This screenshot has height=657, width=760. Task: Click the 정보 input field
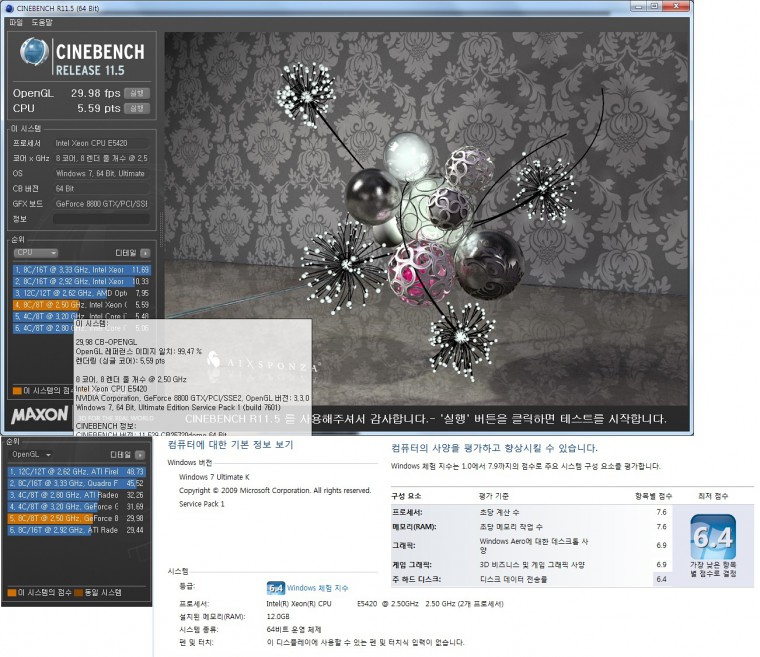[101, 219]
